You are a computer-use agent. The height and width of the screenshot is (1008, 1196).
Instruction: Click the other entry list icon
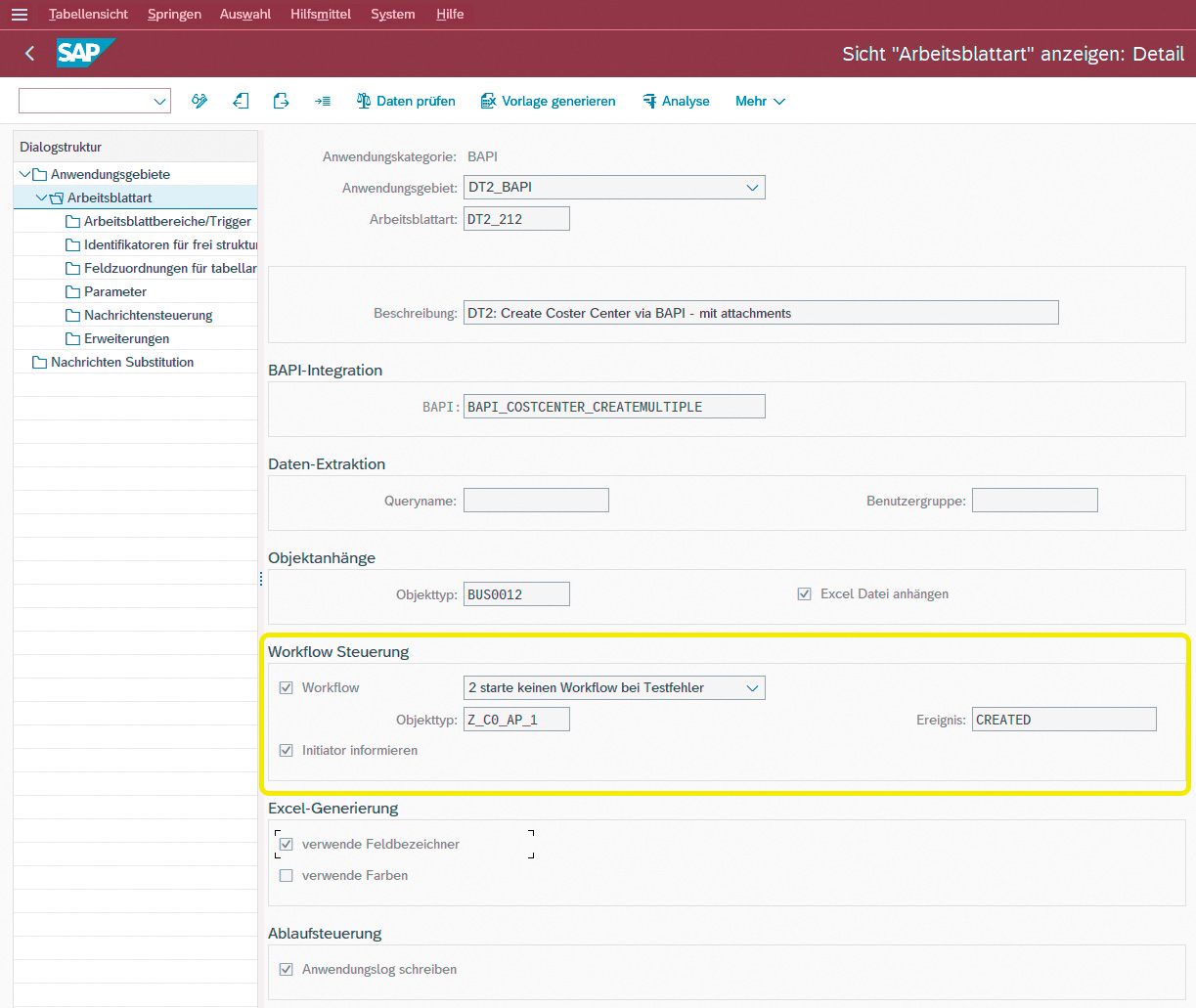[x=322, y=101]
